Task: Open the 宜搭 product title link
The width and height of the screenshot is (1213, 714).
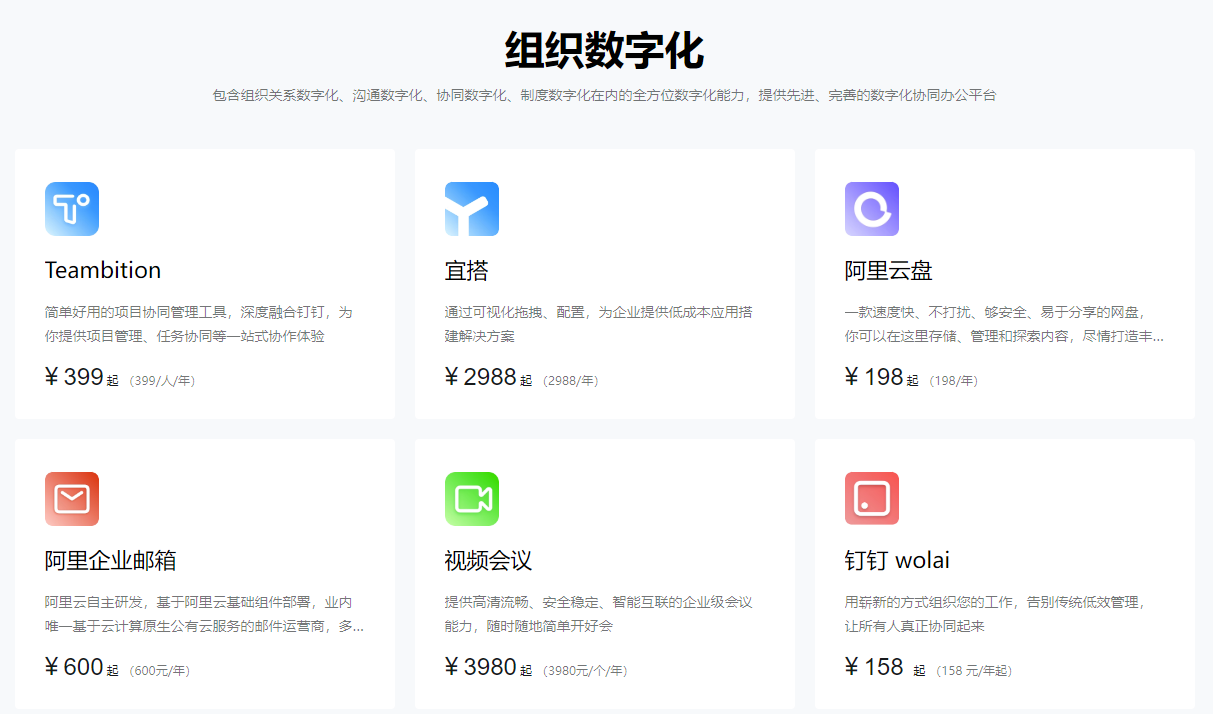Action: pos(469,269)
